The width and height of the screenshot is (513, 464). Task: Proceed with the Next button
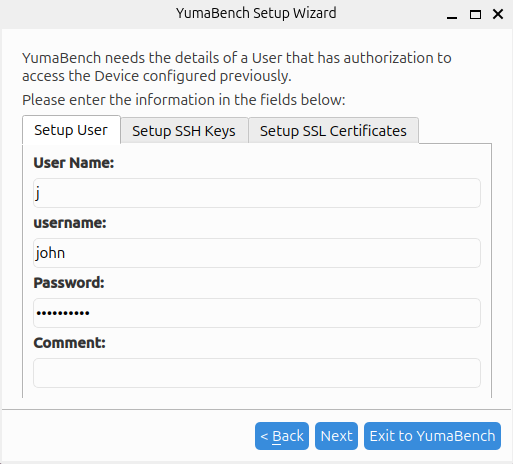pos(336,436)
